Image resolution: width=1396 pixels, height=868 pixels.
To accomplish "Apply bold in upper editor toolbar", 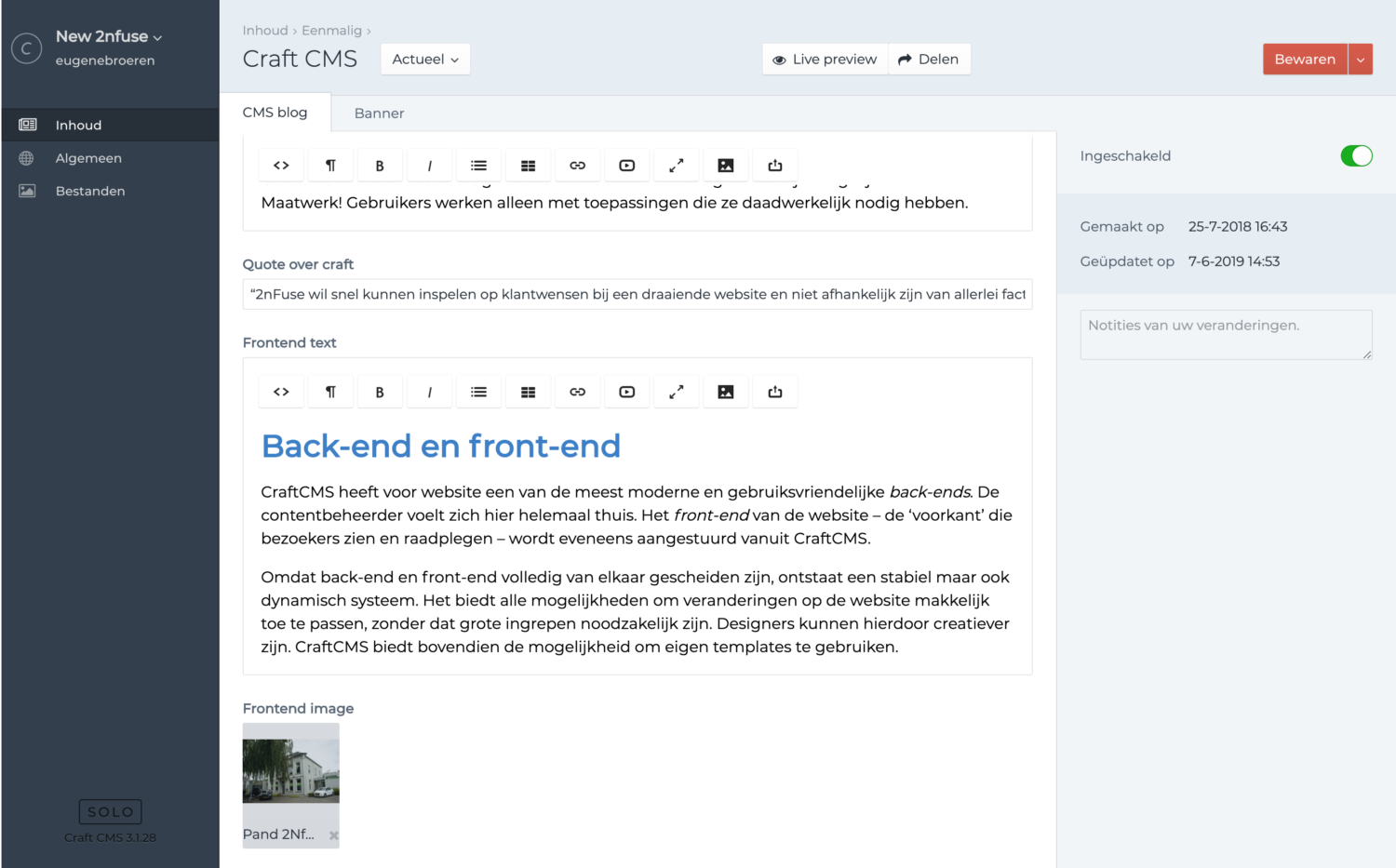I will 380,166.
